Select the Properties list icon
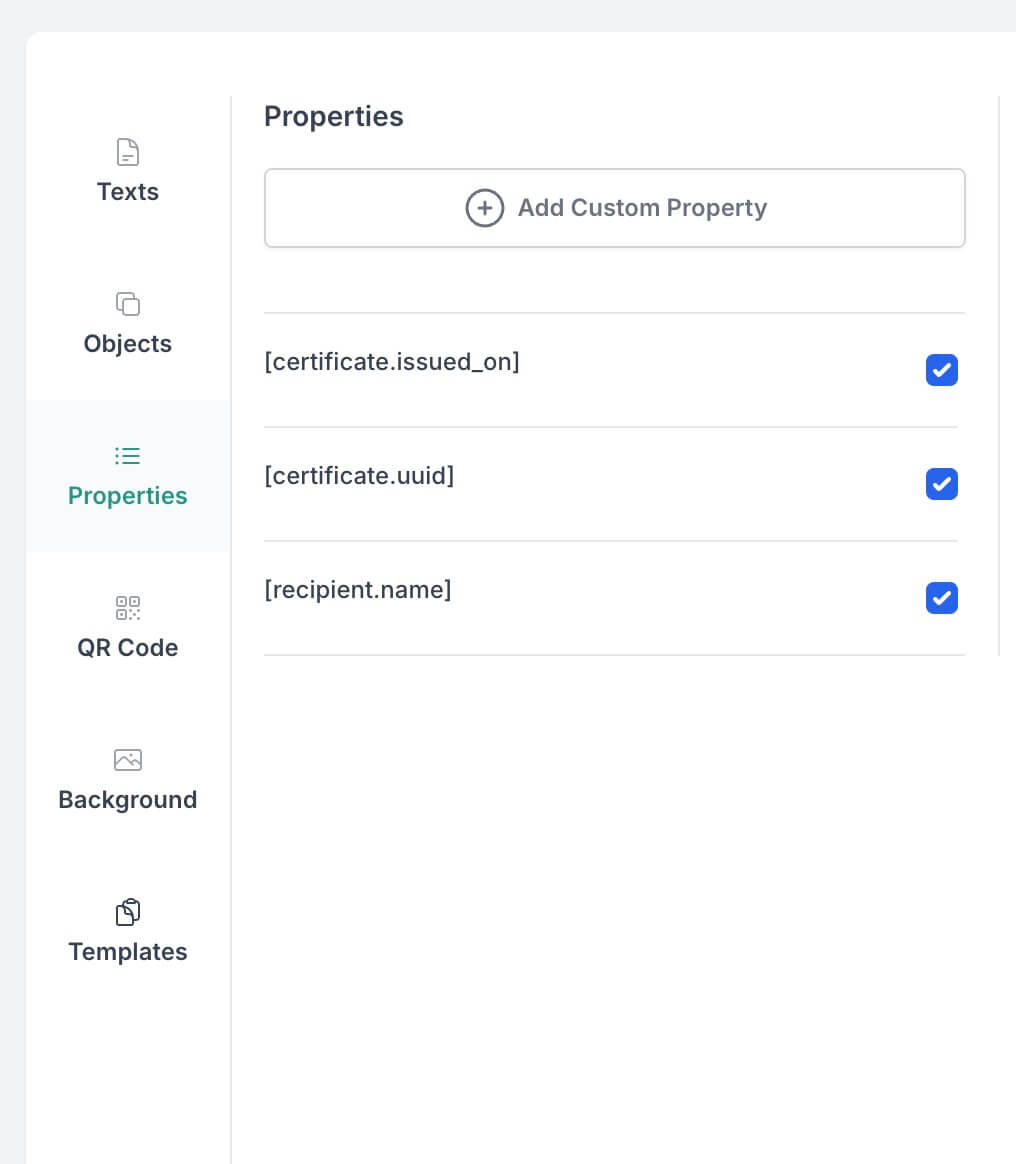The image size is (1016, 1164). tap(128, 456)
